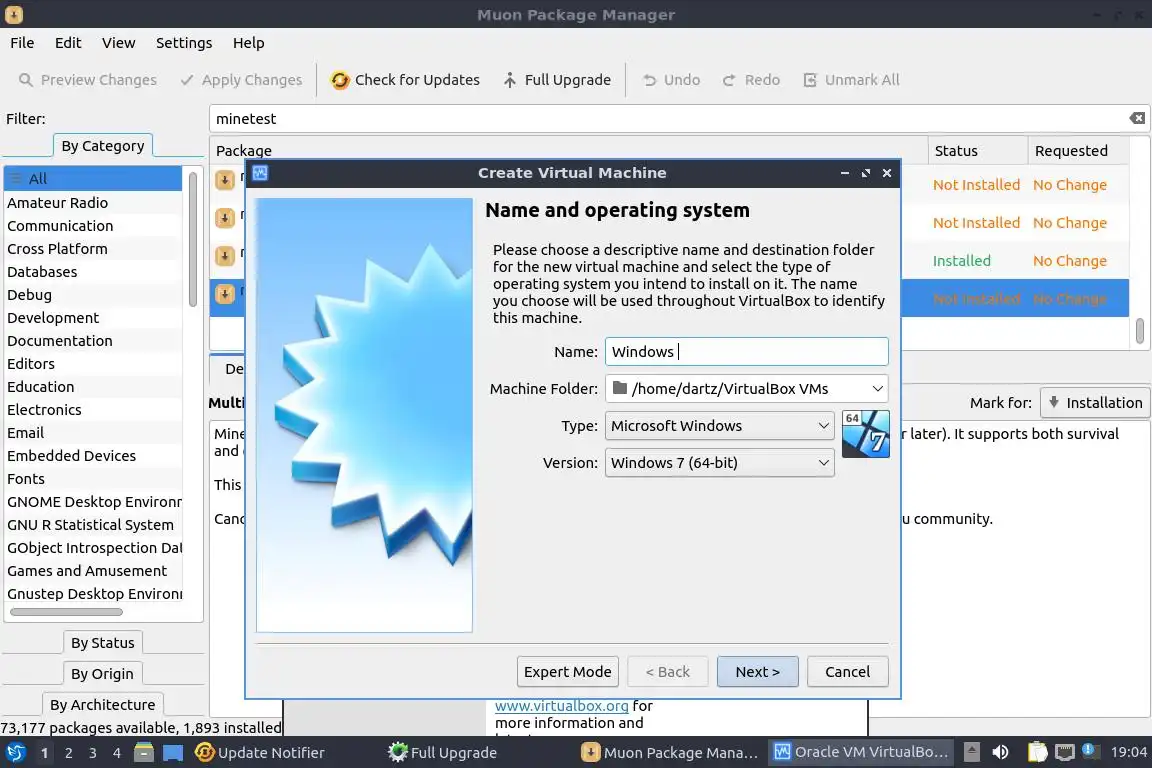This screenshot has width=1152, height=768.
Task: Click the Windows 7 64-bit OS logo image
Action: click(865, 434)
